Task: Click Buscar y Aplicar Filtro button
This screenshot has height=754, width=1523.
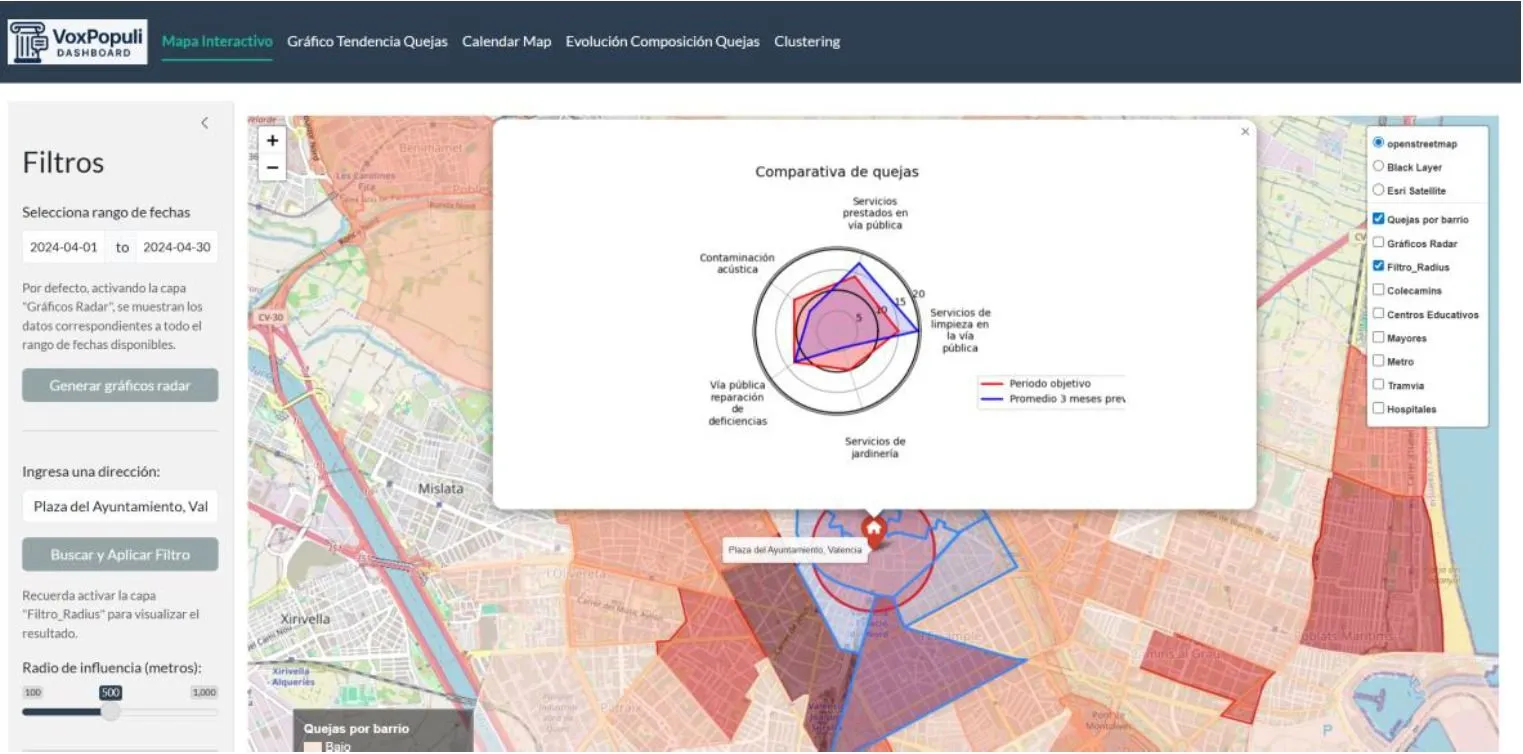Action: pos(120,554)
